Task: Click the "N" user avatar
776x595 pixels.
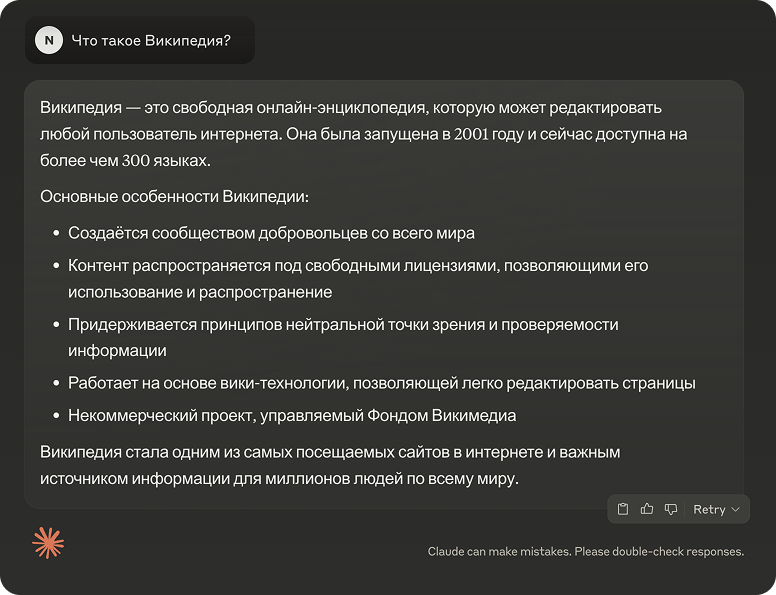Action: tap(48, 40)
